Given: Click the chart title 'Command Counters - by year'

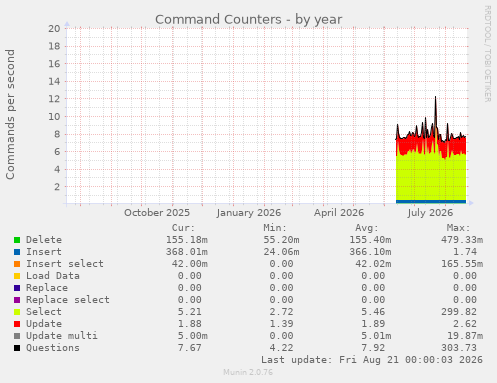Looking at the screenshot, I should [249, 19].
